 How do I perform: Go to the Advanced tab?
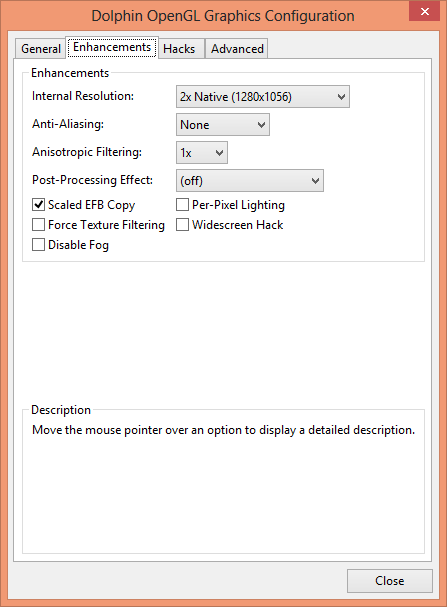(x=236, y=49)
